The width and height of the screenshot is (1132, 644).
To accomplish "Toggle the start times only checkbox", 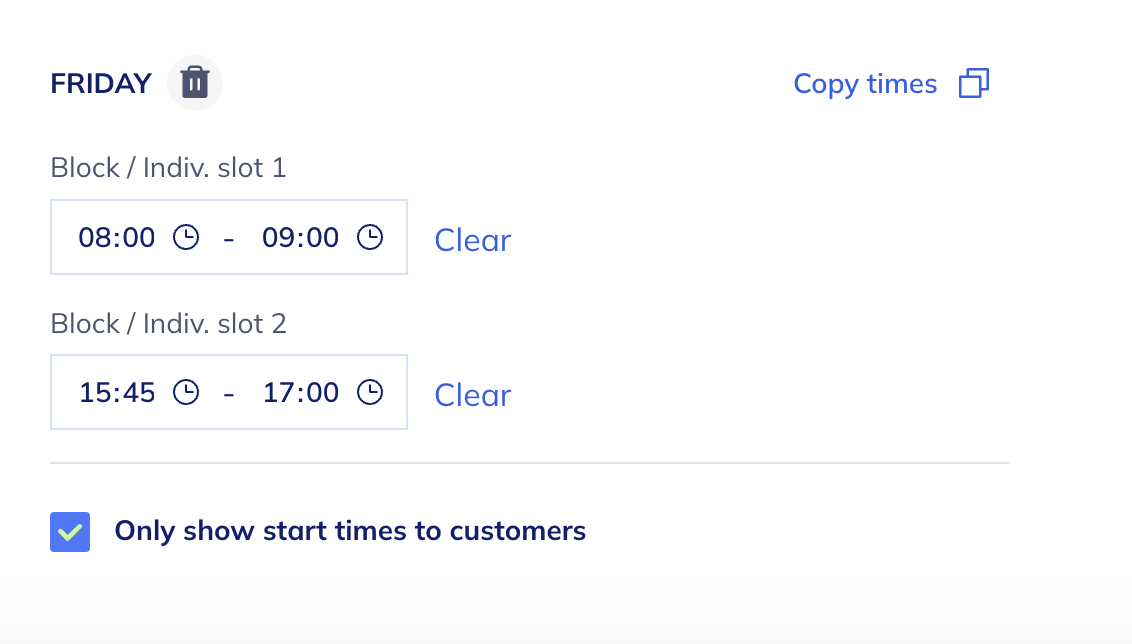I will tap(70, 532).
